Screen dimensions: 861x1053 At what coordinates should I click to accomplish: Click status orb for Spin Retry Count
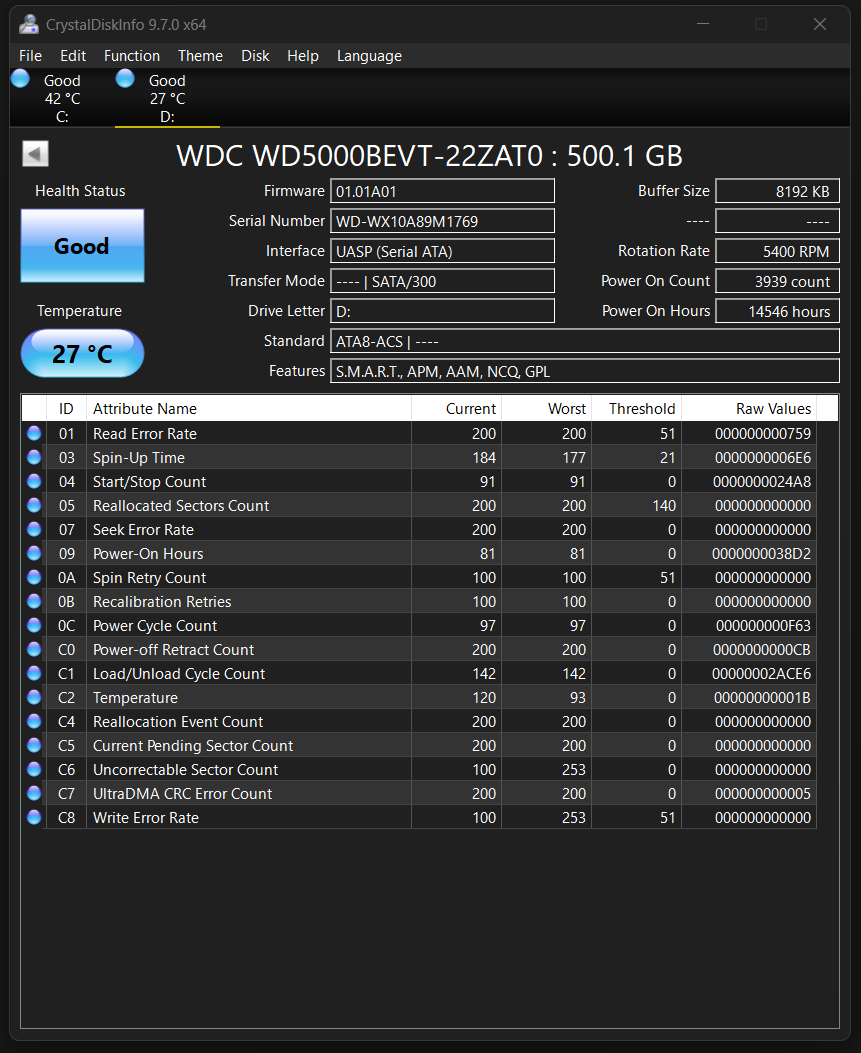[x=34, y=578]
